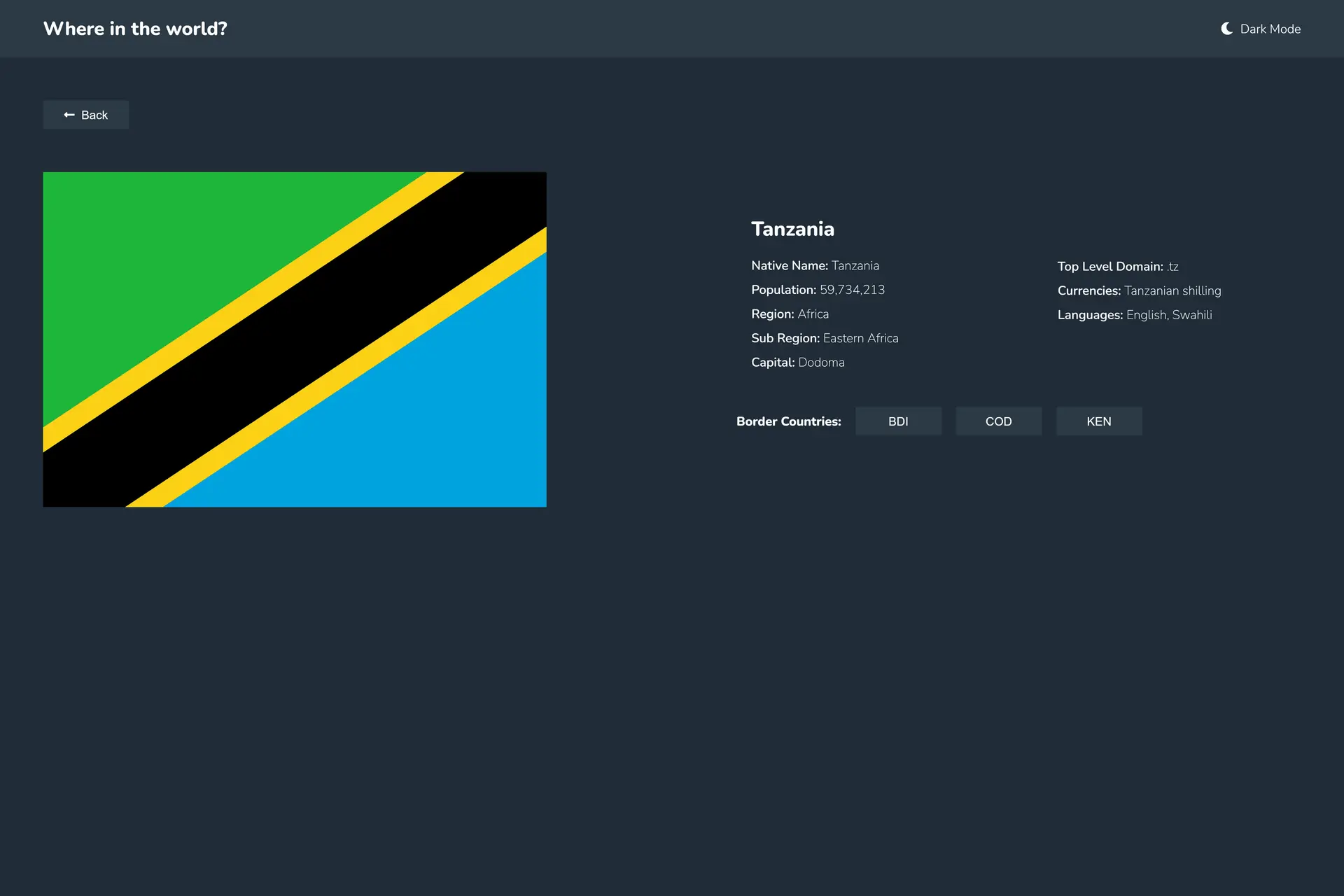This screenshot has height=896, width=1344.
Task: Click the blue triangle of the flag
Action: [434, 427]
